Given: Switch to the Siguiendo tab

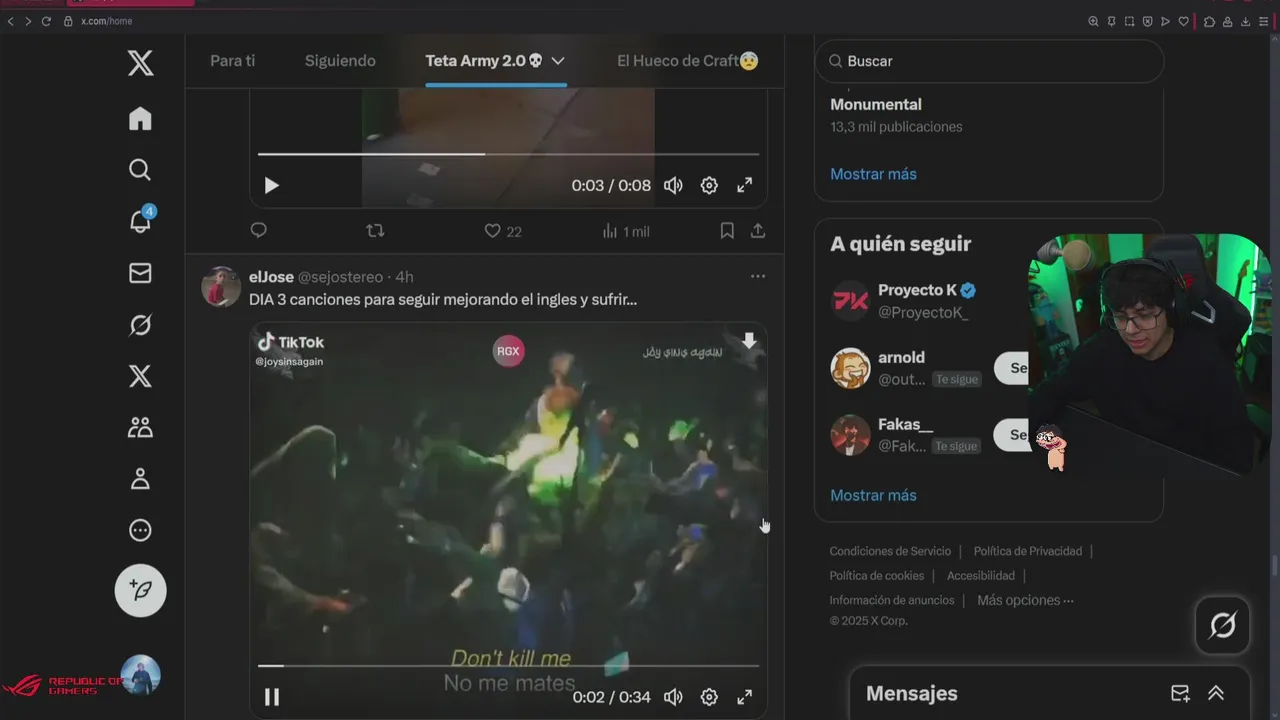Looking at the screenshot, I should 340,61.
